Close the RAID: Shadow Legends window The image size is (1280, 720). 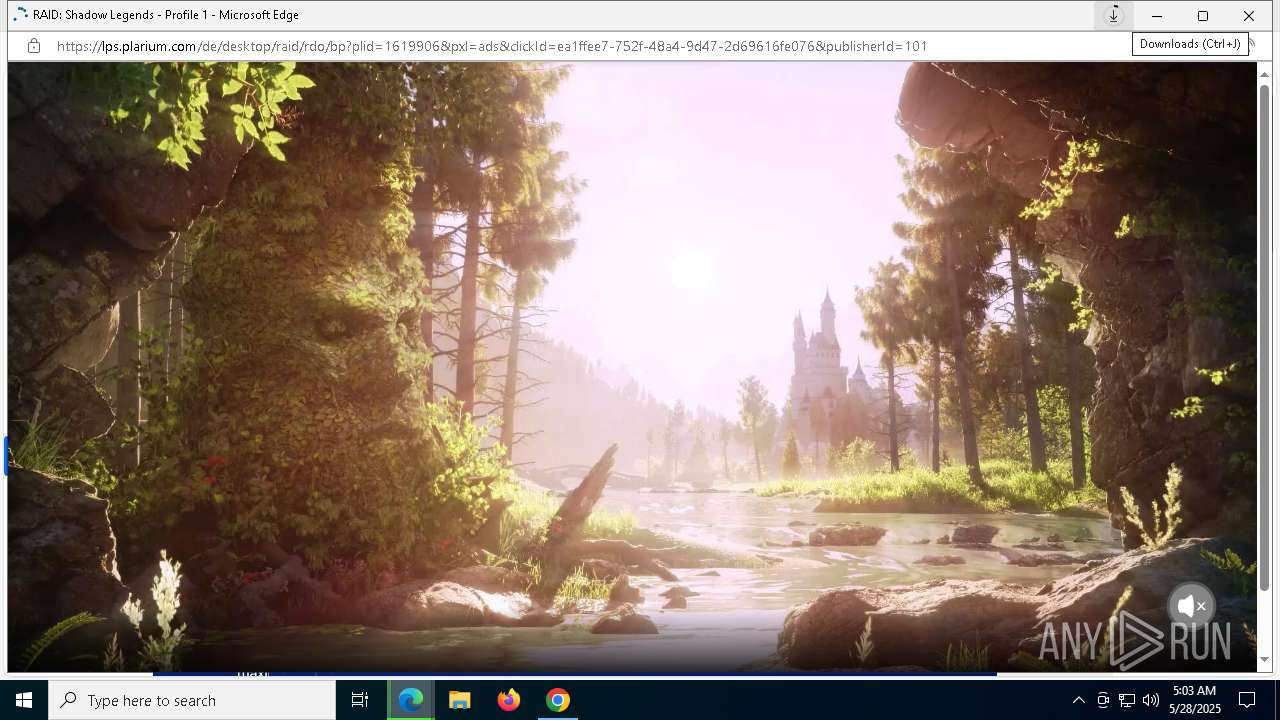1249,16
